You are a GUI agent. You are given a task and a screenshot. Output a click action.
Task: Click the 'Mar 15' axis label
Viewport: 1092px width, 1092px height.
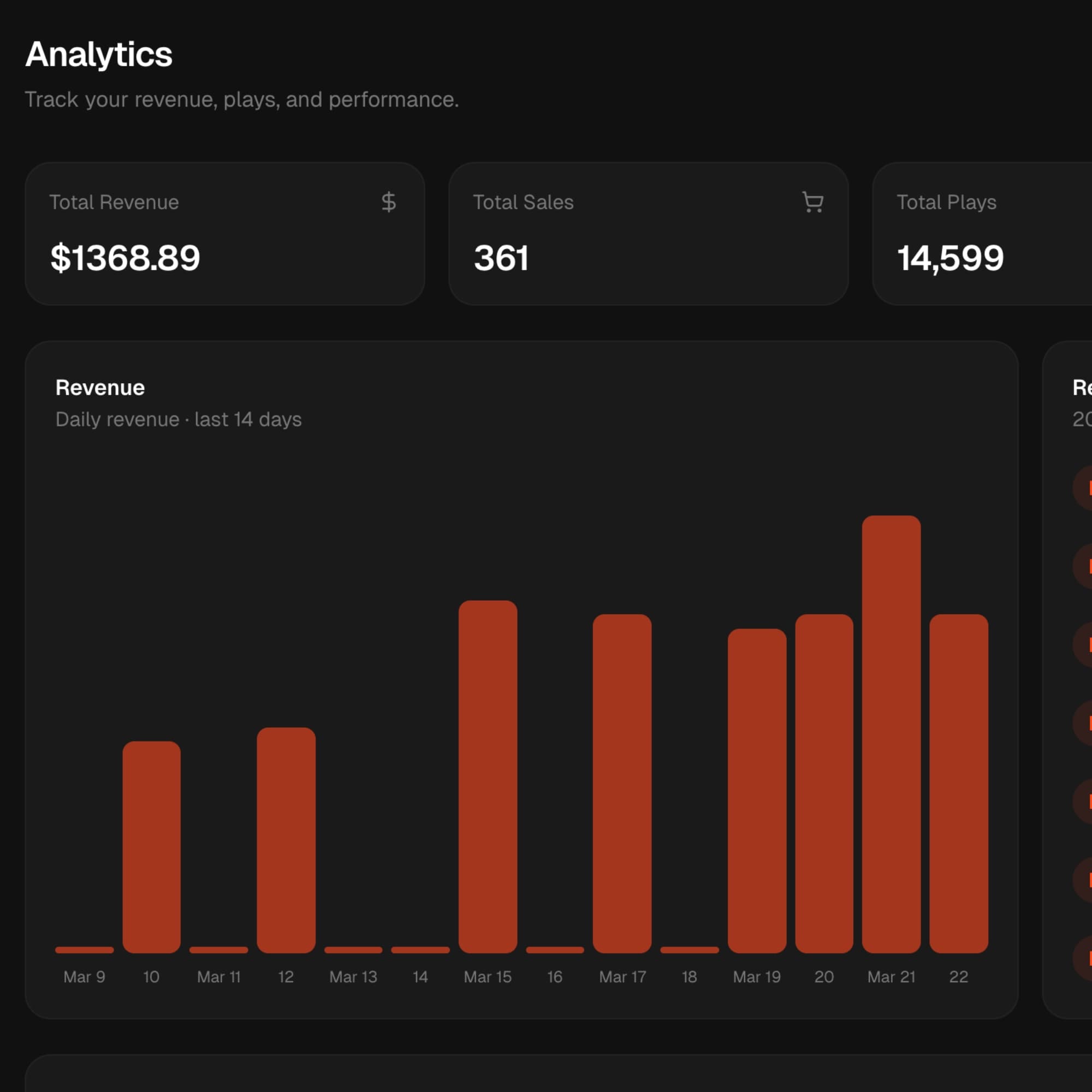488,977
